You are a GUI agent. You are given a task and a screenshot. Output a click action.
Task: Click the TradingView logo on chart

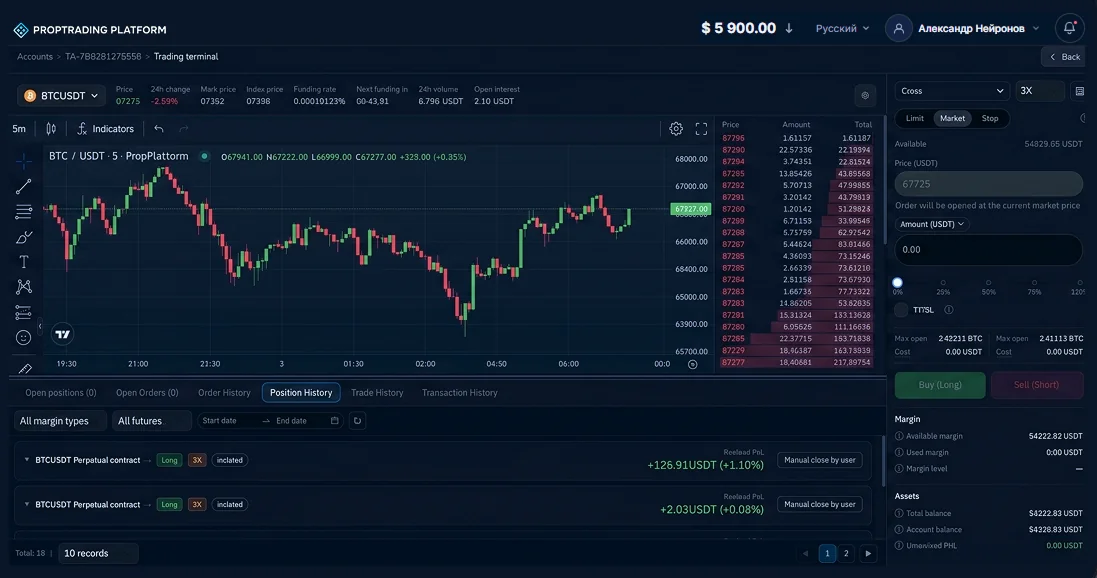[x=62, y=334]
